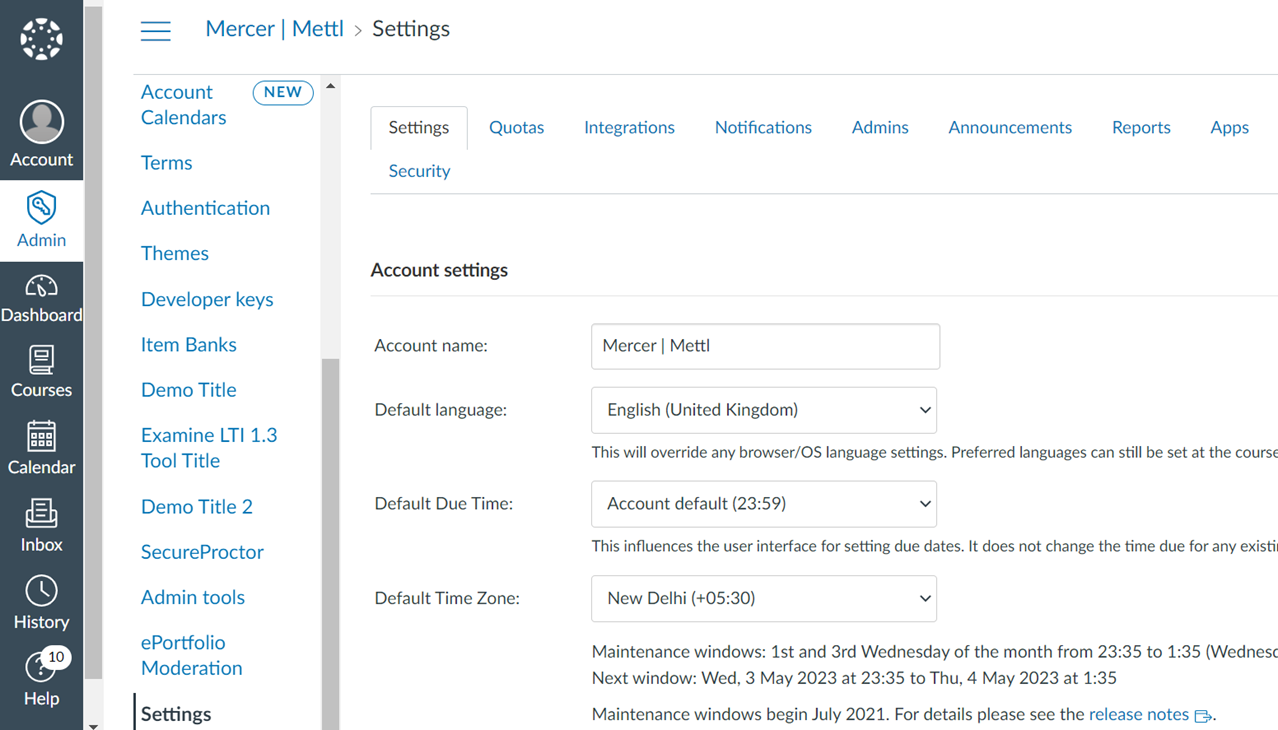
Task: Switch to the Settings tab
Action: click(419, 128)
